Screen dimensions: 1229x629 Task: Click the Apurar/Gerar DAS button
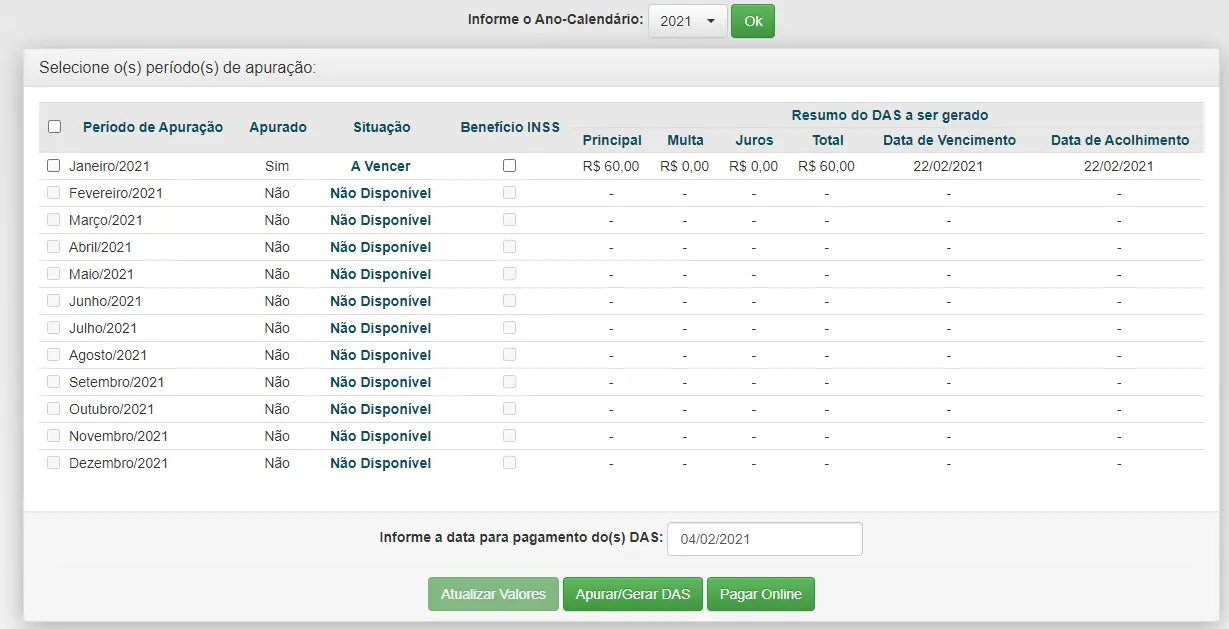(633, 594)
